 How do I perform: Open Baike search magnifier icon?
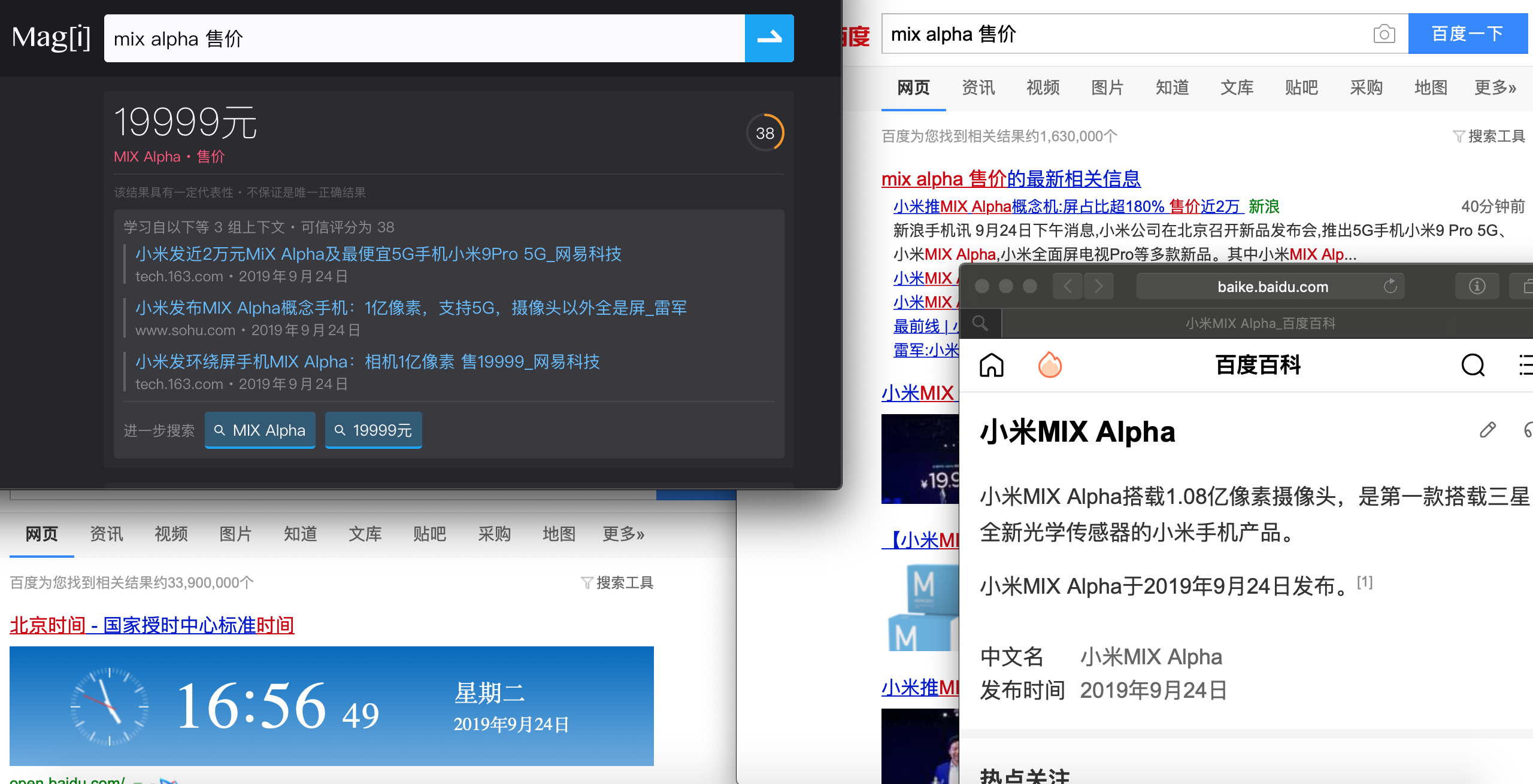(x=1473, y=365)
